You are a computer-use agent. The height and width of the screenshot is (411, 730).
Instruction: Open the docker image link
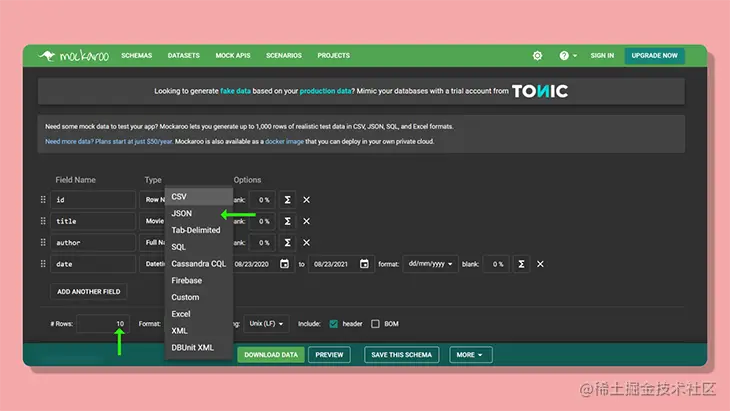[x=284, y=141]
